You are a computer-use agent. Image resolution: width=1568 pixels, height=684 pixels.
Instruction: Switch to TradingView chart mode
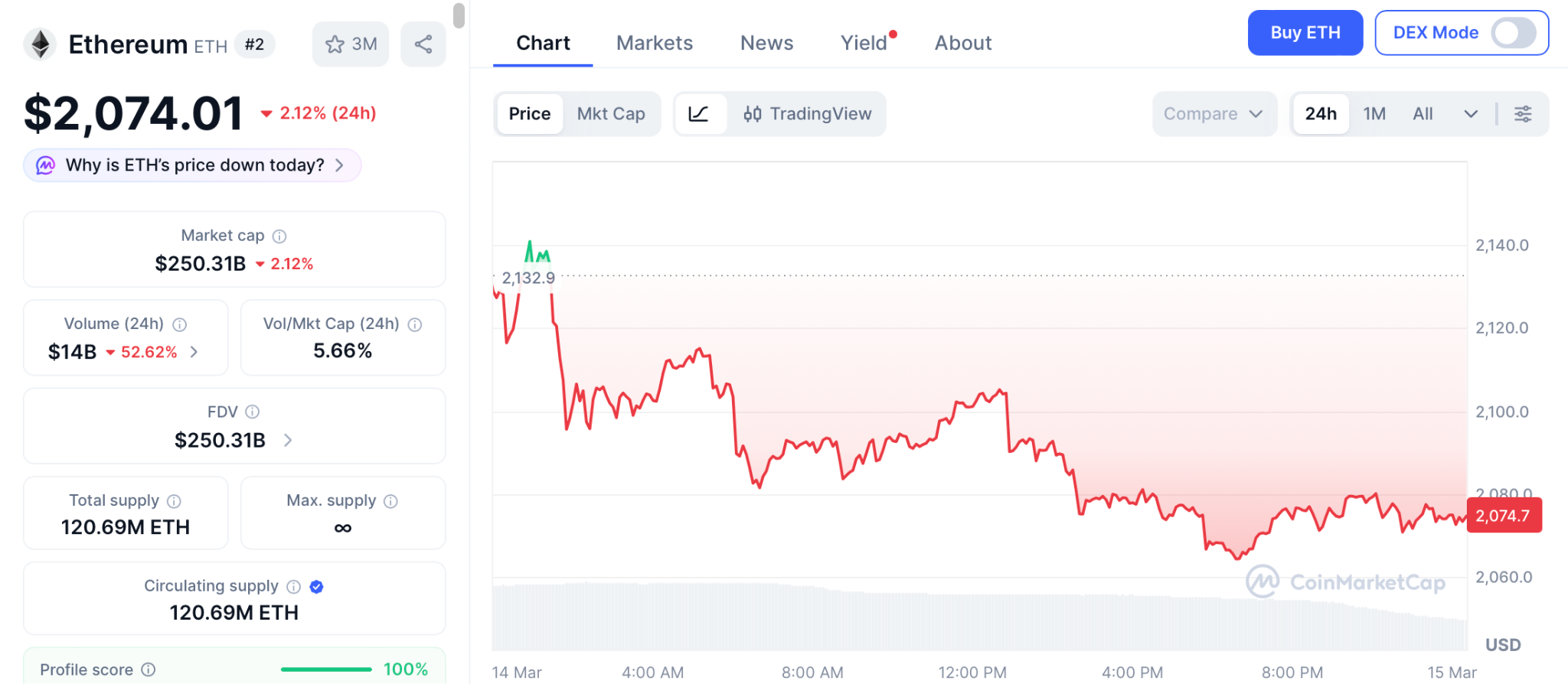(x=807, y=114)
